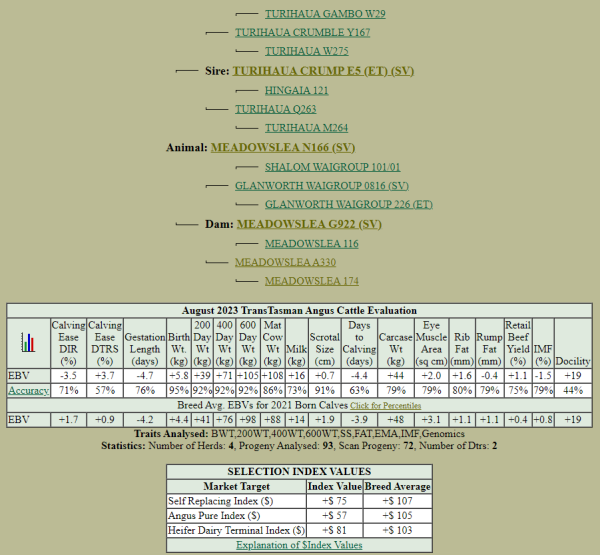The width and height of the screenshot is (600, 555).
Task: Open sire TURIHAUA CRUMP E5 (ET) (SV)
Action: 323,71
